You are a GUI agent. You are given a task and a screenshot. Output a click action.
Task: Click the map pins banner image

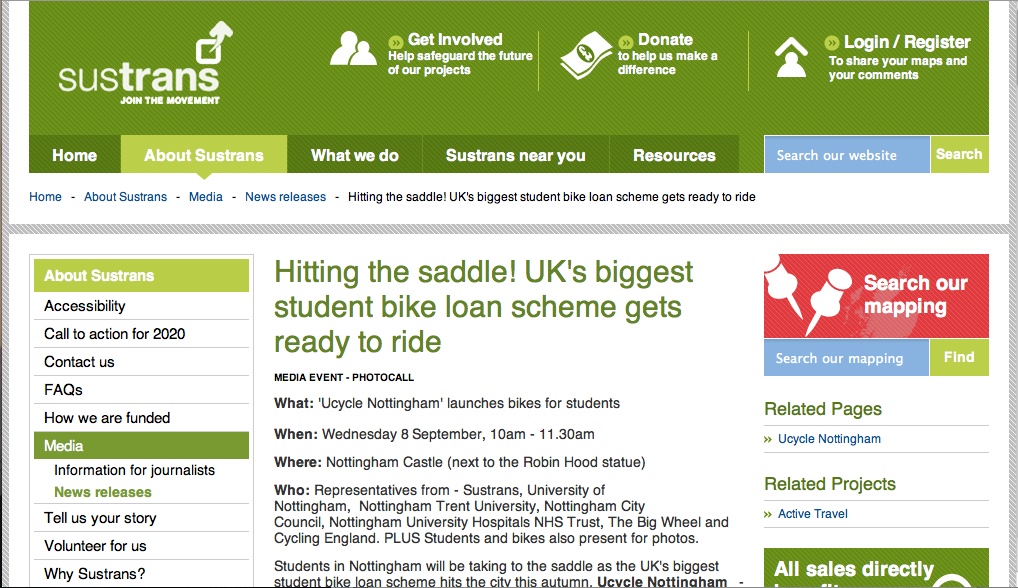point(876,296)
